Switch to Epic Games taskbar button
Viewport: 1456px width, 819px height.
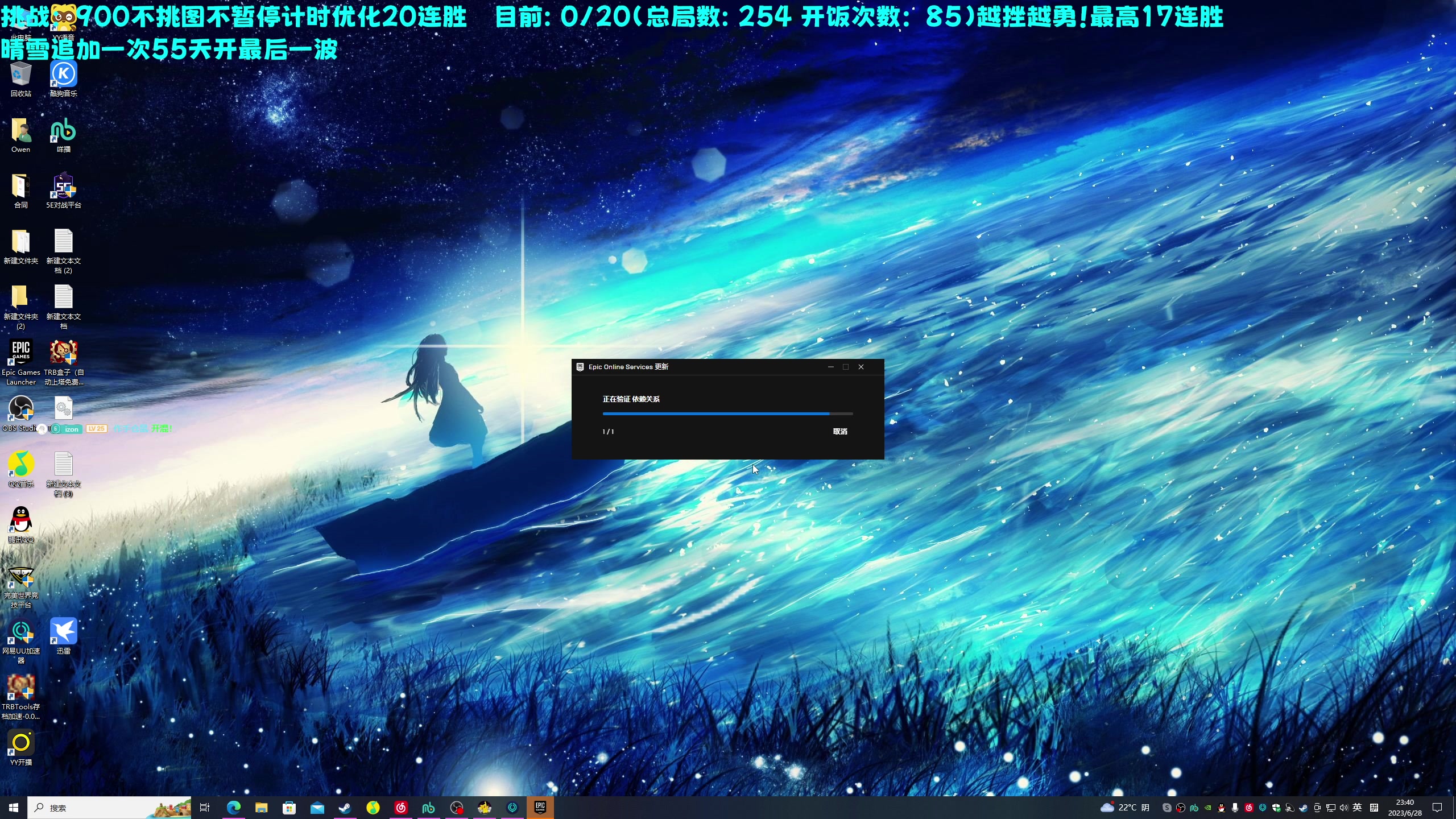tap(540, 808)
